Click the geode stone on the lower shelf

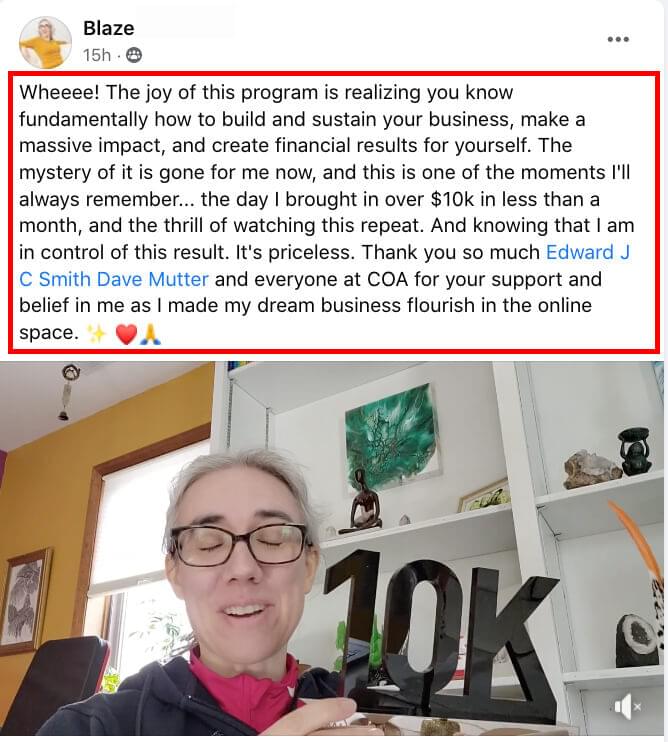[637, 640]
